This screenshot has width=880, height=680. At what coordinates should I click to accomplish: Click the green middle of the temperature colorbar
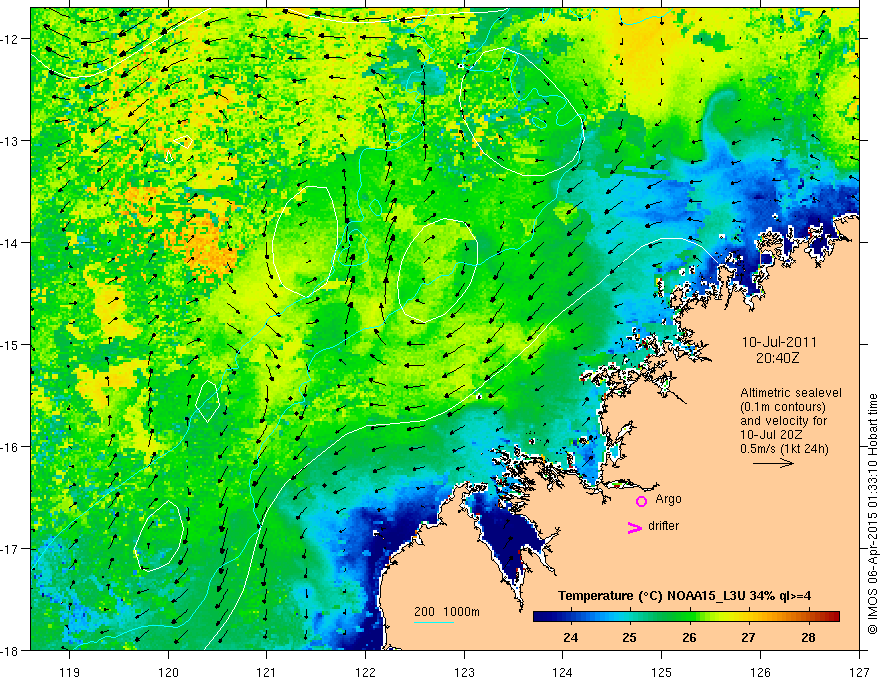pyautogui.click(x=686, y=617)
